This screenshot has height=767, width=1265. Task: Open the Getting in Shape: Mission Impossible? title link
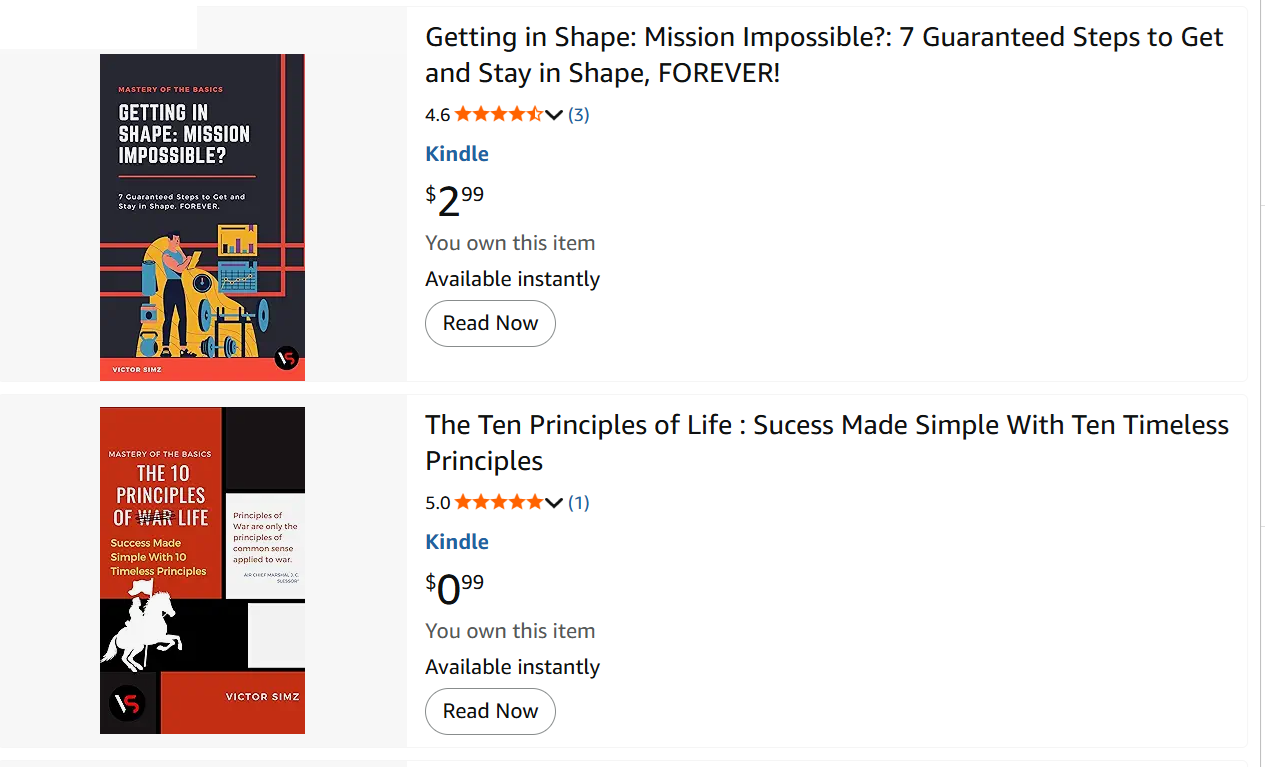click(823, 55)
